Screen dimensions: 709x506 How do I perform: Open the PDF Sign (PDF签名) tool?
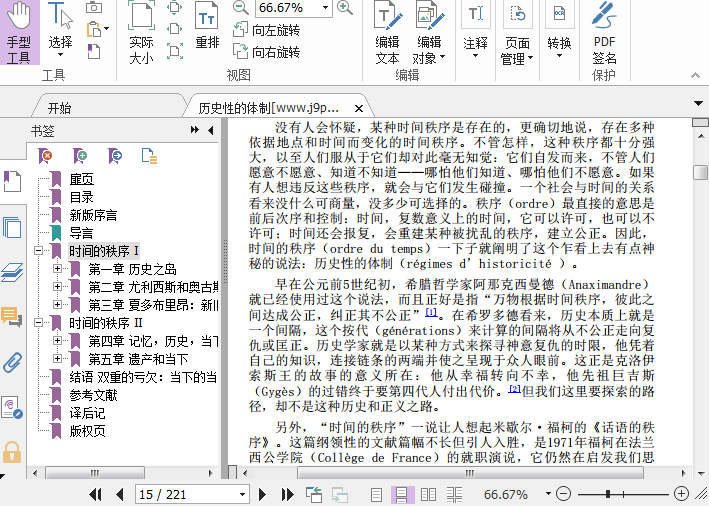tap(604, 32)
